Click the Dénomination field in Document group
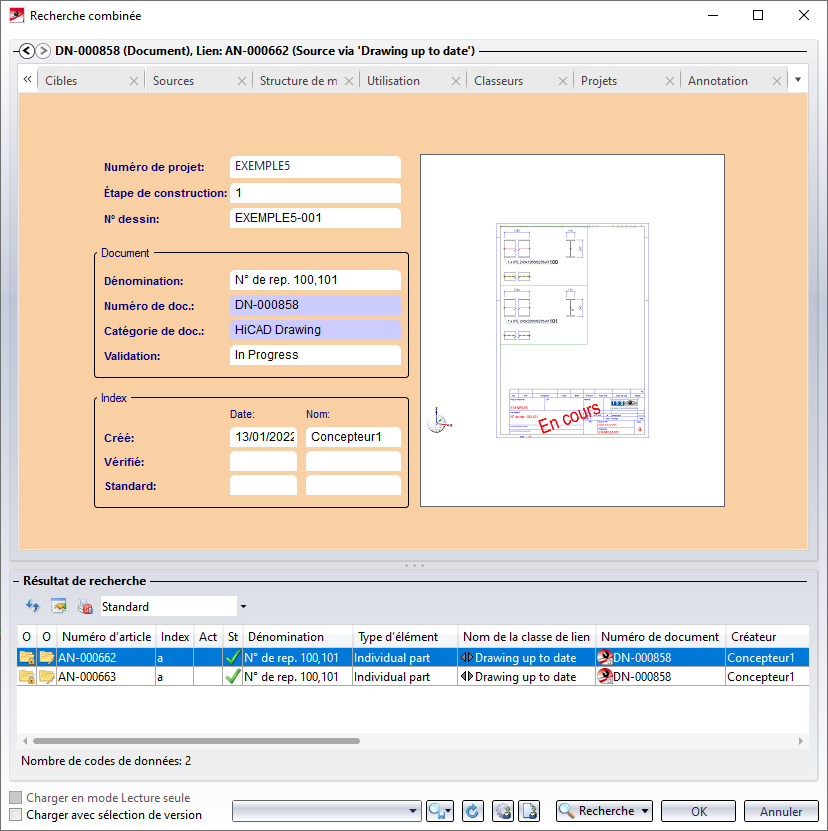Viewport: 828px width, 831px height. (315, 280)
